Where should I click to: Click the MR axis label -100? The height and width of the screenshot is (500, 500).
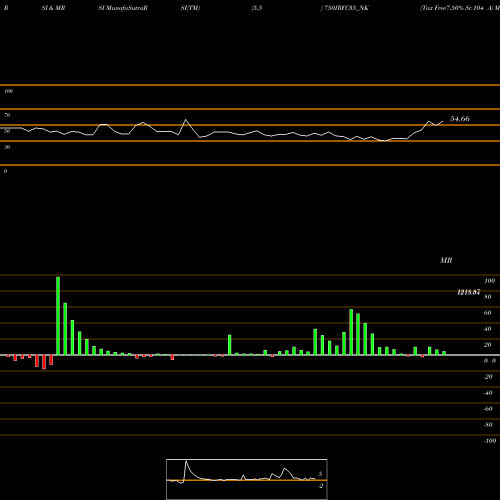click(x=490, y=441)
